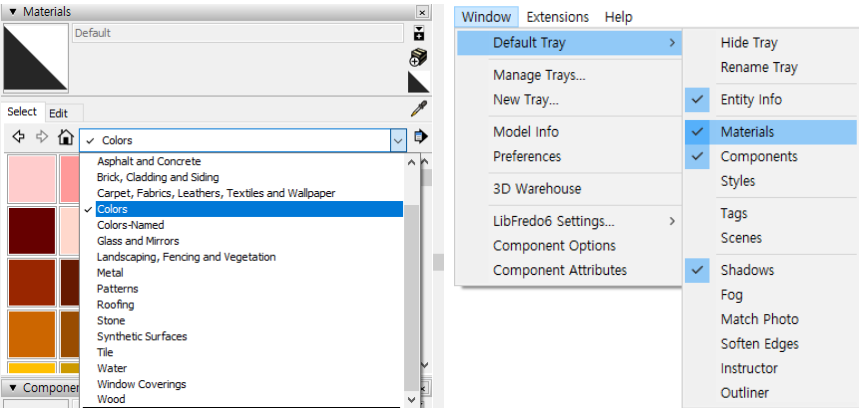Screen dimensions: 860x408
Task: Click the Default material name field
Action: click(x=237, y=33)
